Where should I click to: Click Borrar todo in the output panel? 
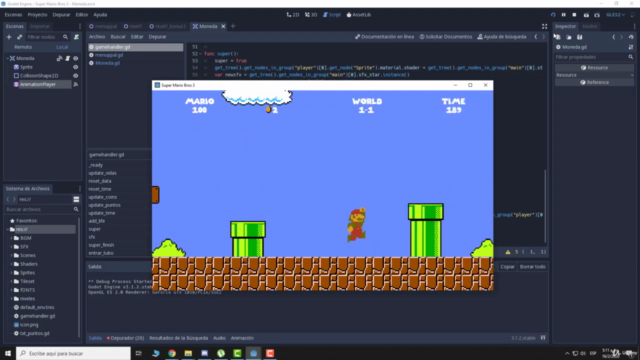pos(532,267)
